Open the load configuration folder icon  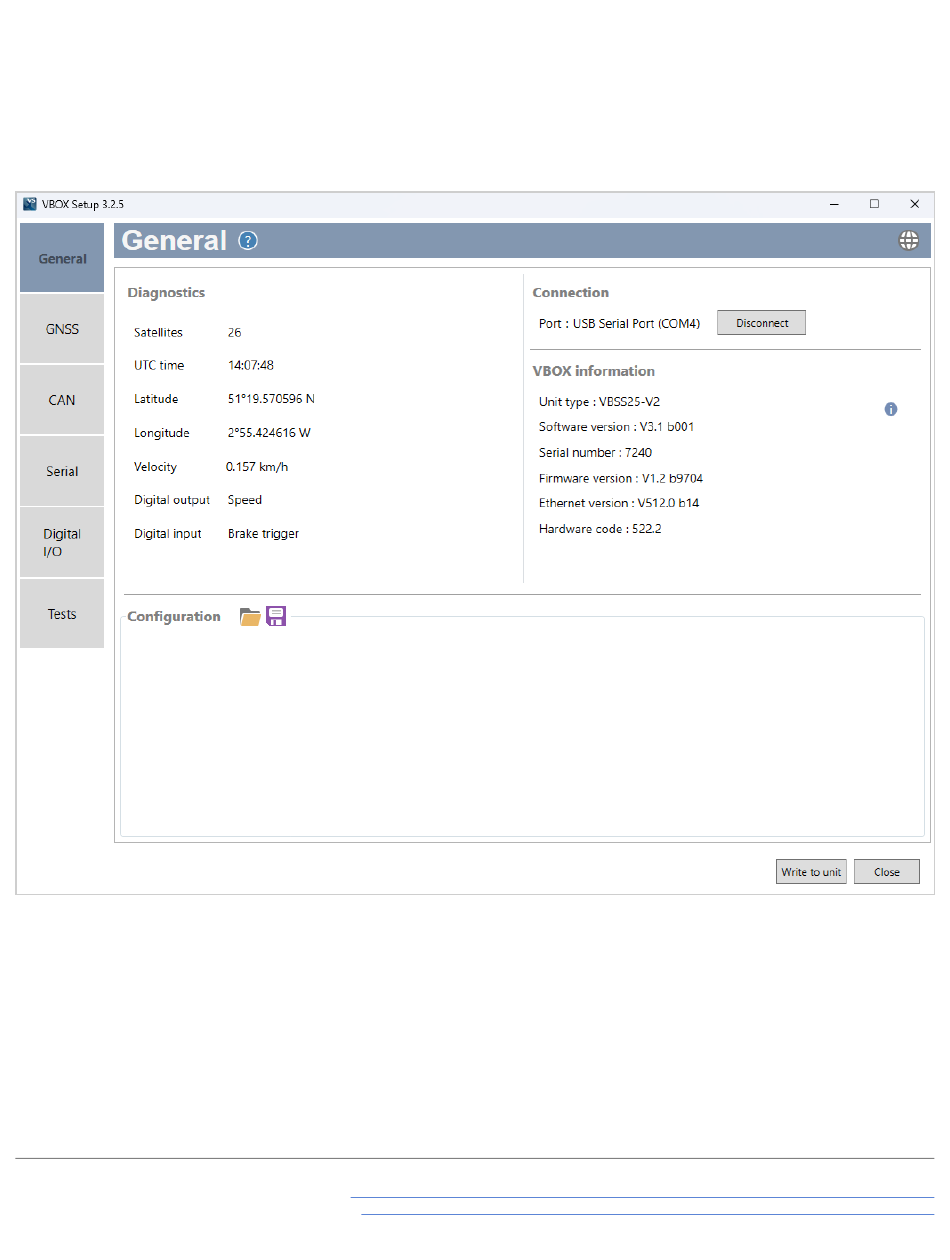click(250, 617)
